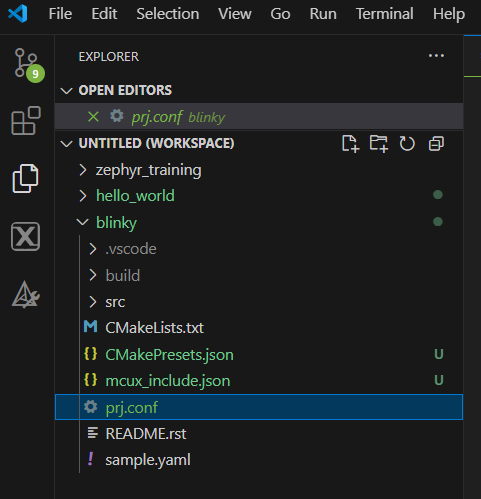
Task: Open the Terminal menu
Action: [385, 14]
